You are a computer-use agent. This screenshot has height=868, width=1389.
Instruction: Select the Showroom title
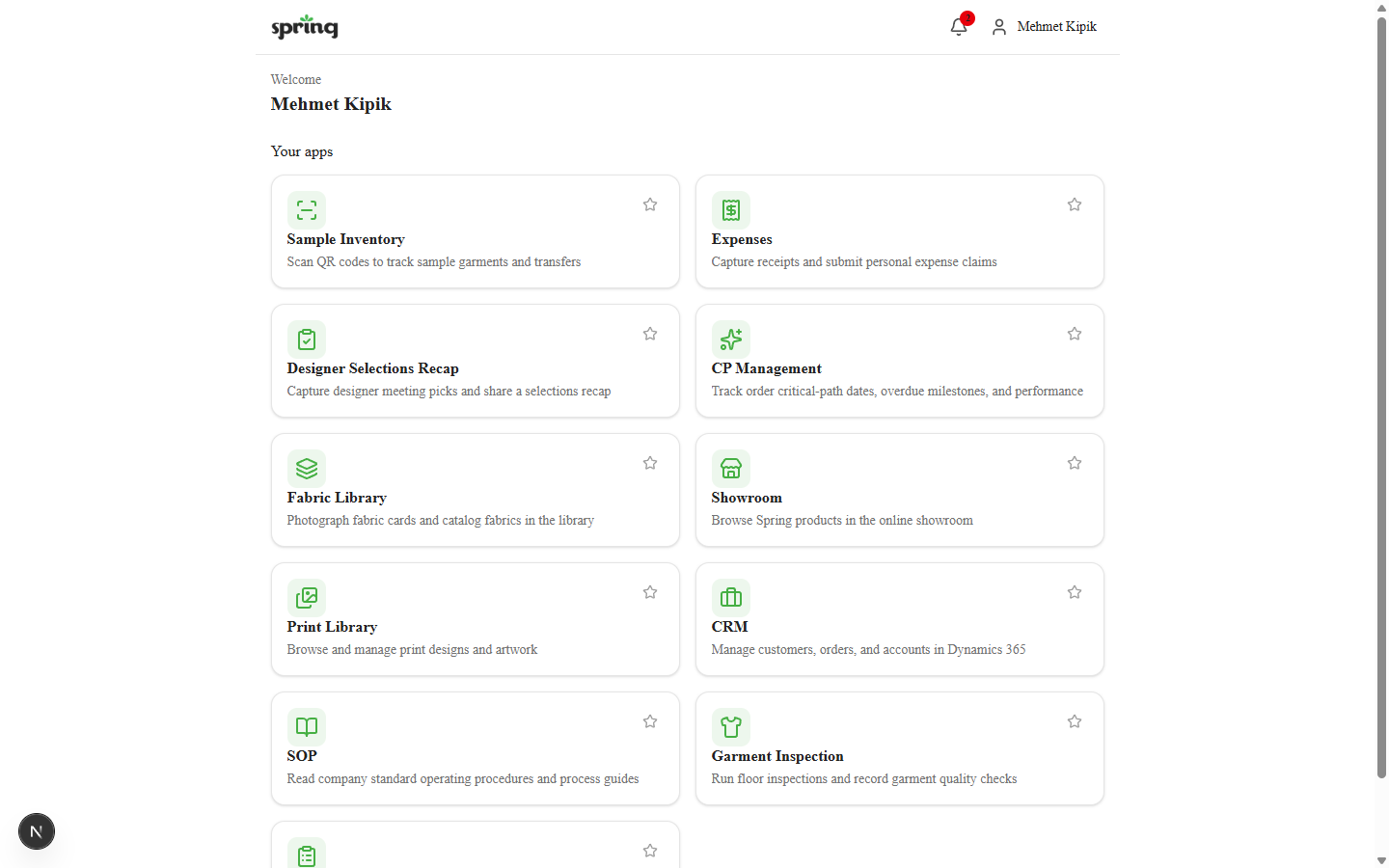[747, 498]
